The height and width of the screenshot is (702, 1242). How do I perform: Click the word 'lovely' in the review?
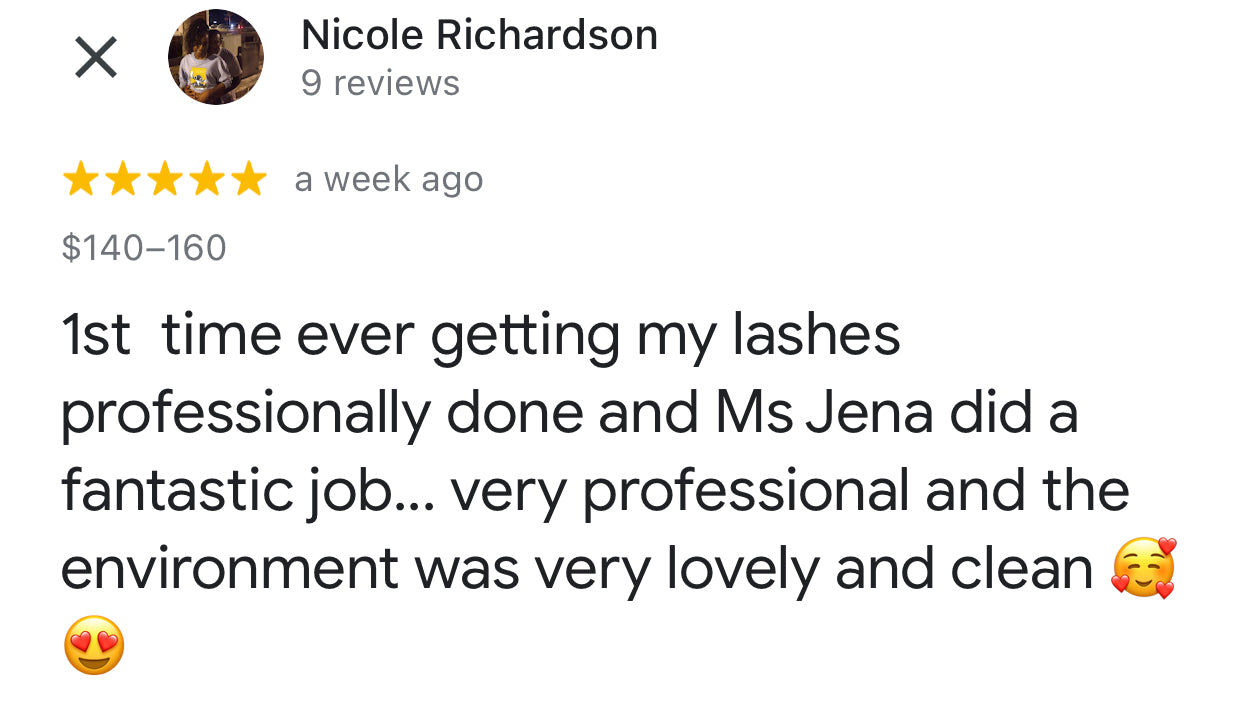pyautogui.click(x=742, y=570)
